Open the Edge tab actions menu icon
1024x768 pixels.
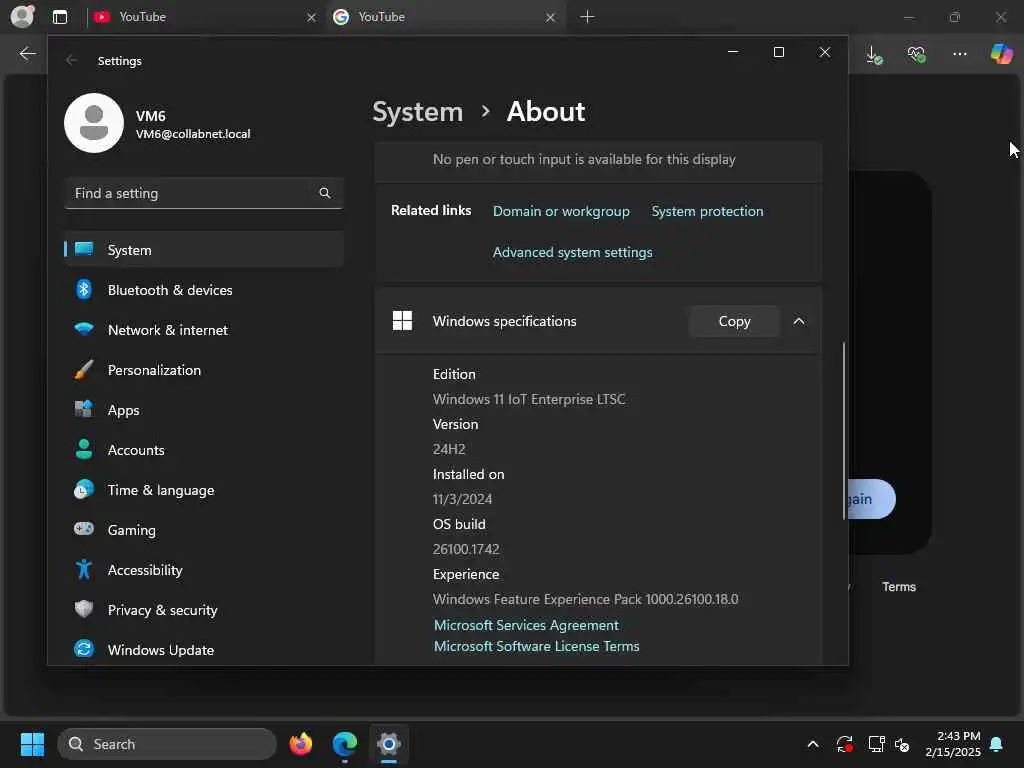[x=60, y=17]
